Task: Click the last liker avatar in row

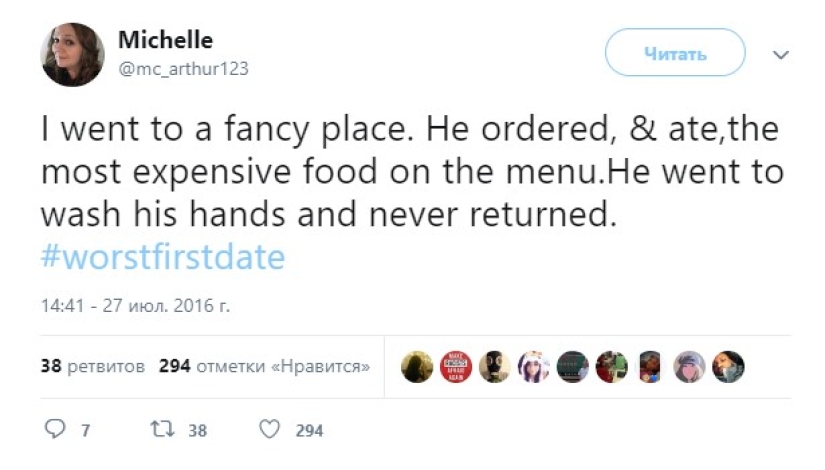Action: pyautogui.click(x=728, y=367)
